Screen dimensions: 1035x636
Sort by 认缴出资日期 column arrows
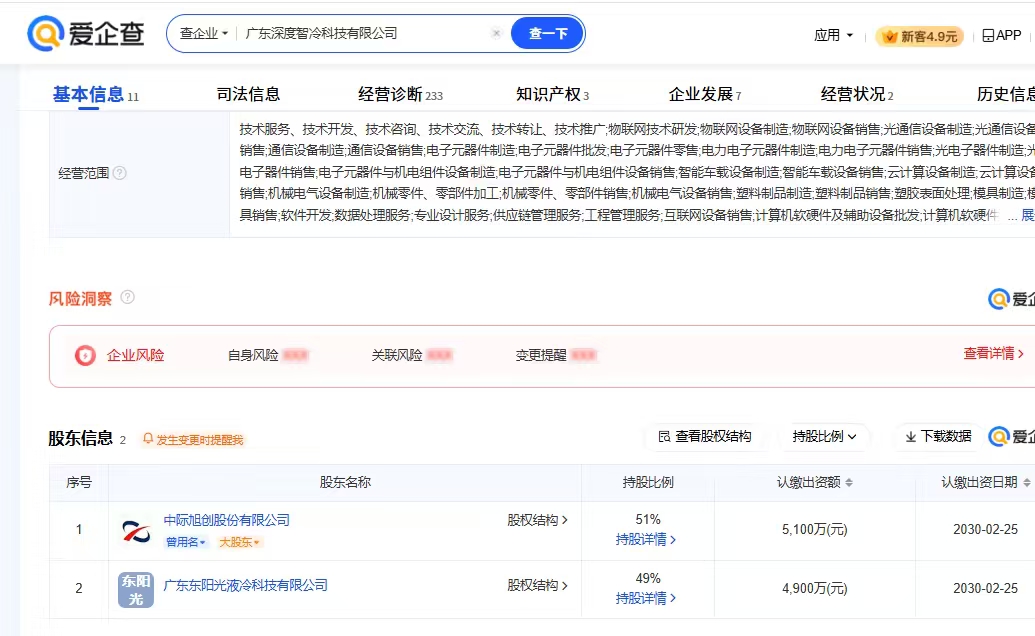point(1026,482)
